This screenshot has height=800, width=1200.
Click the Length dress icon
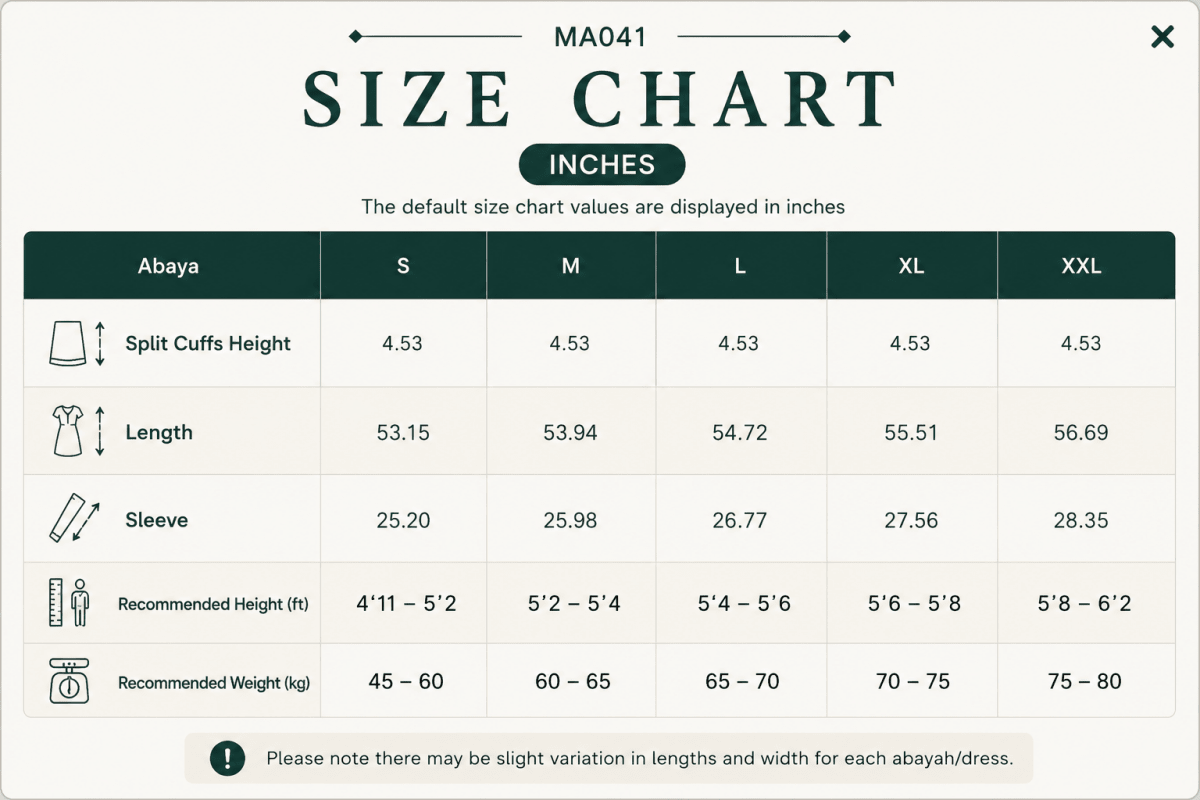[x=68, y=432]
